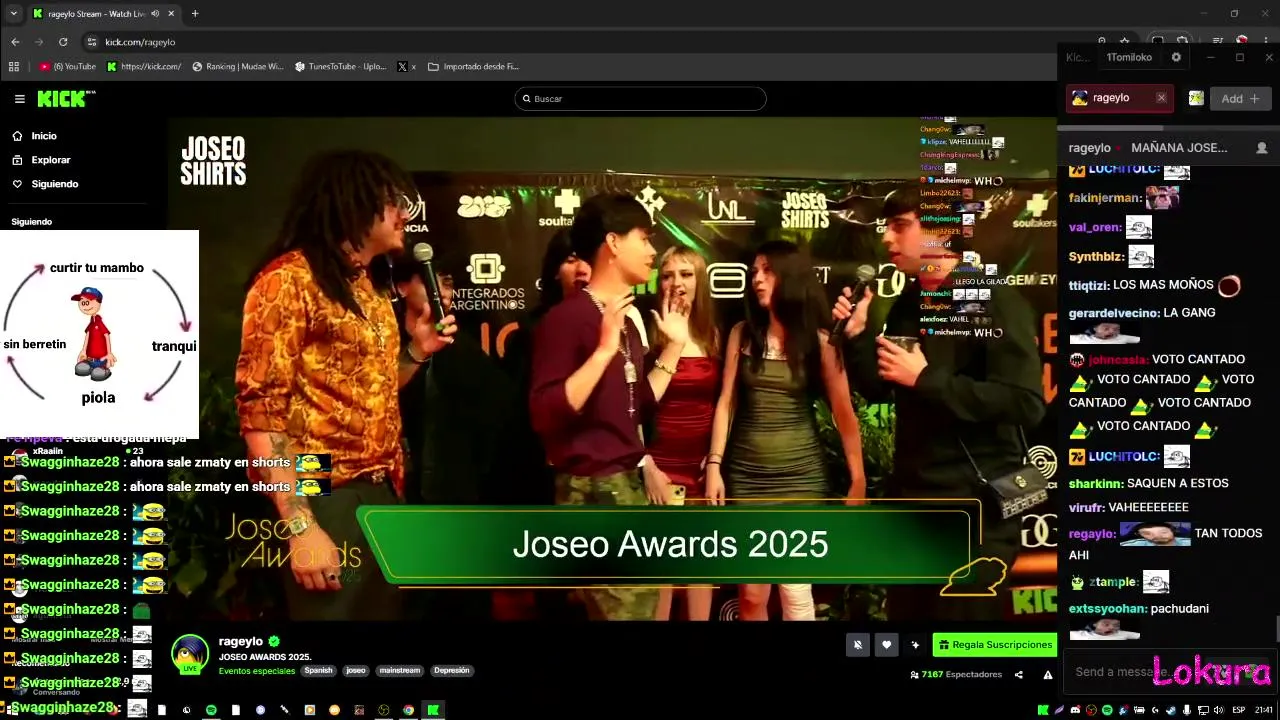Open the Kick hamburger sidebar menu
The height and width of the screenshot is (720, 1280).
click(x=19, y=99)
